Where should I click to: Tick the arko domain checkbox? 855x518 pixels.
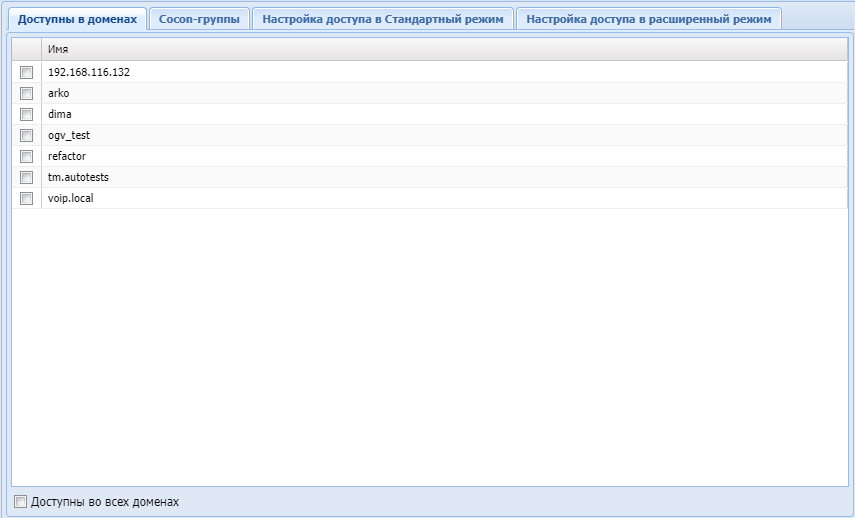[x=26, y=93]
